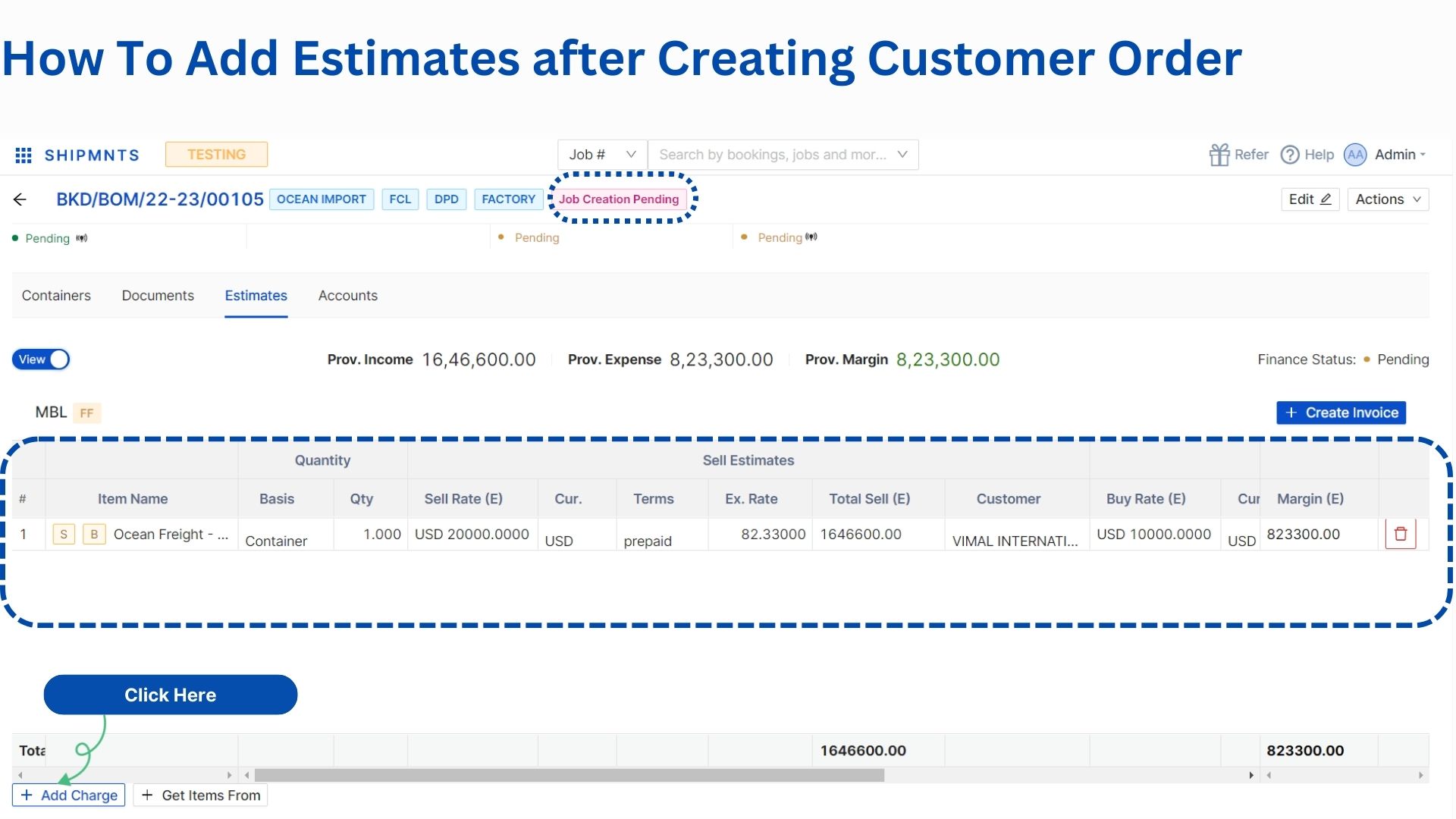Click the Get Items From plus icon
Image resolution: width=1456 pixels, height=819 pixels.
[148, 795]
